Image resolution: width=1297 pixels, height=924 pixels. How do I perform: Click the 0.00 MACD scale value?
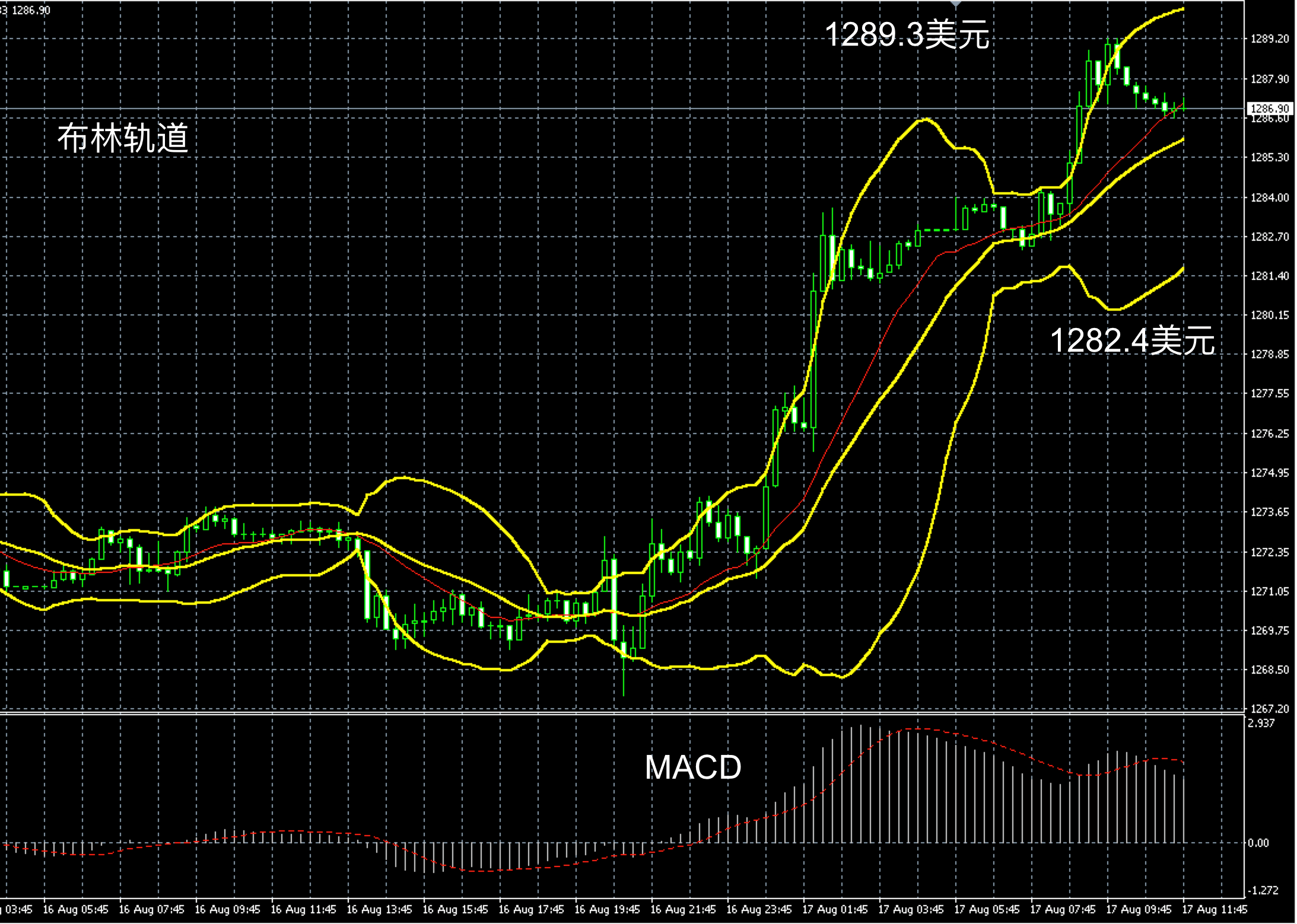point(1258,843)
